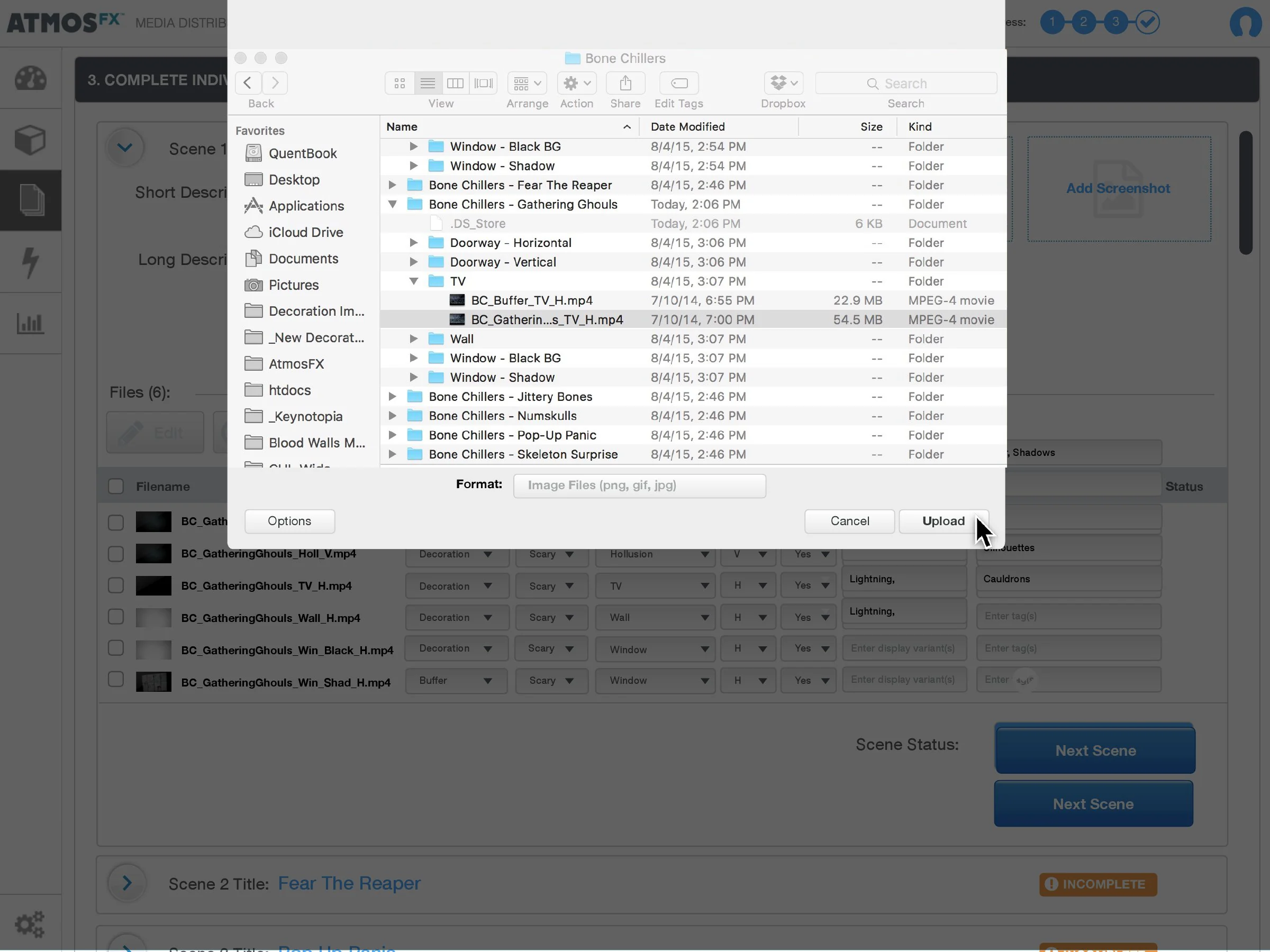
Task: Open the settings gears icon at bottom
Action: coord(29,924)
